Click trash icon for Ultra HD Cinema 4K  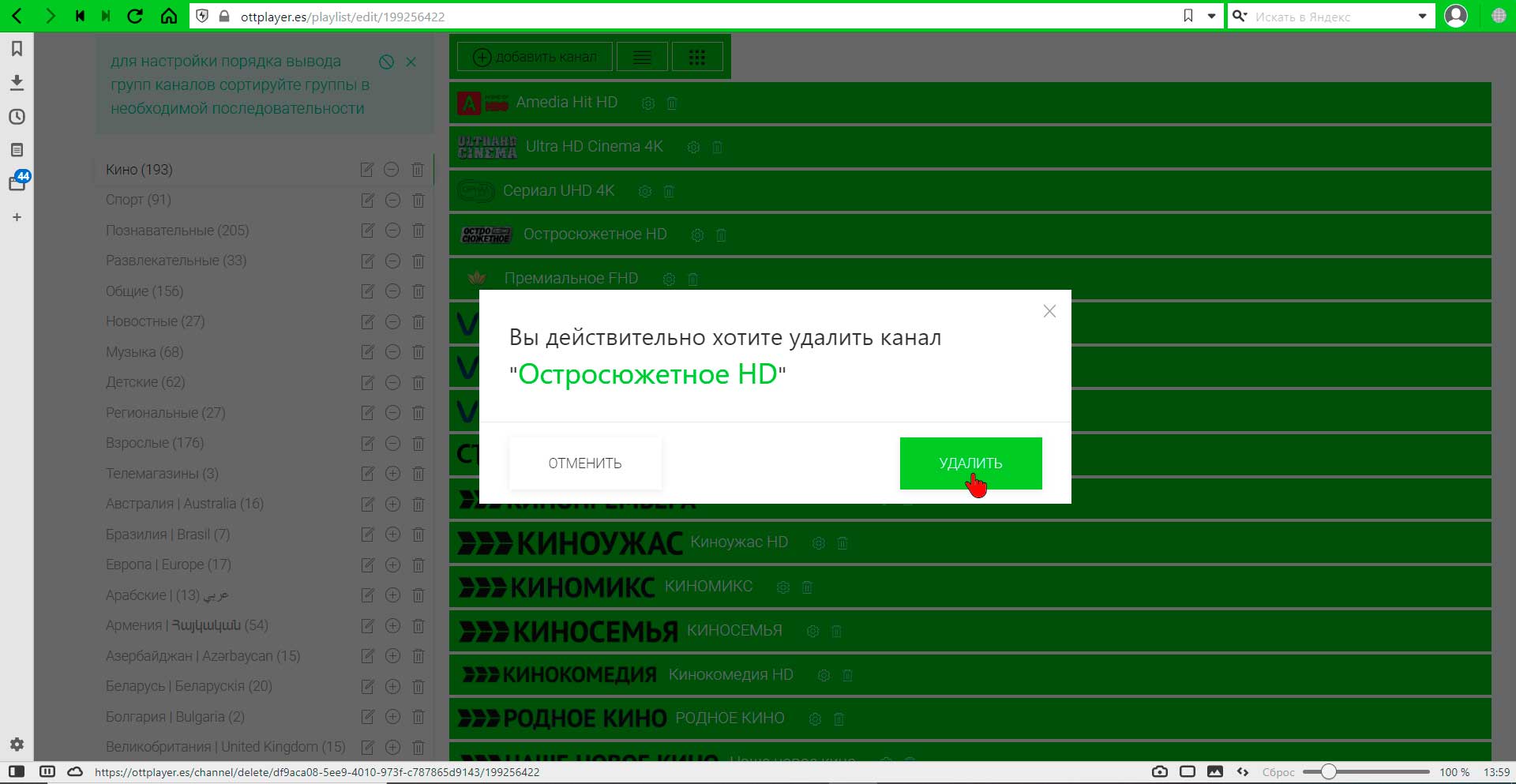[717, 148]
